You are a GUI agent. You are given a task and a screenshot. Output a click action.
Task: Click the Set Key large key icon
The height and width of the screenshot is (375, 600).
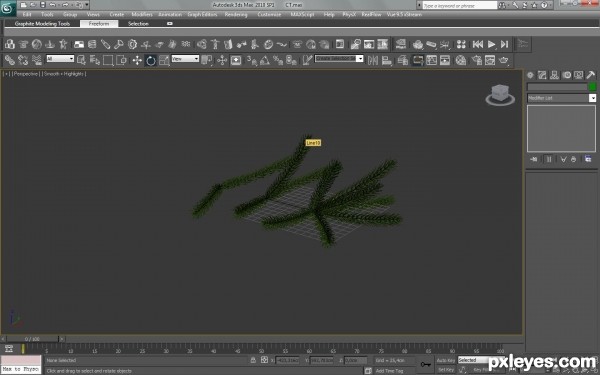426,365
